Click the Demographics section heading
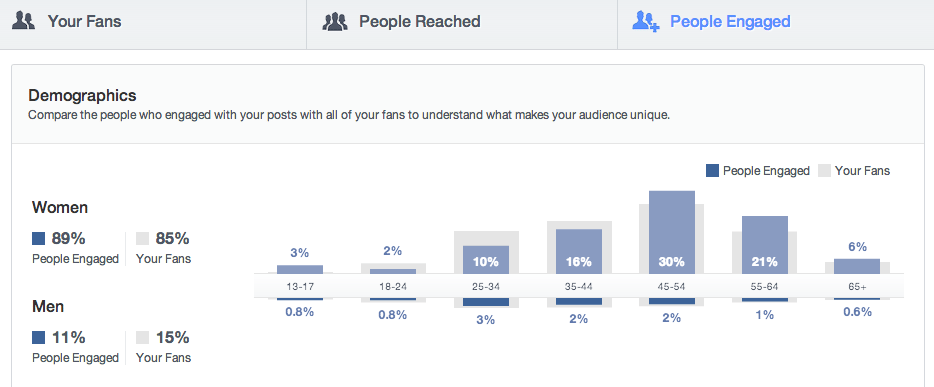This screenshot has height=387, width=934. [x=82, y=95]
